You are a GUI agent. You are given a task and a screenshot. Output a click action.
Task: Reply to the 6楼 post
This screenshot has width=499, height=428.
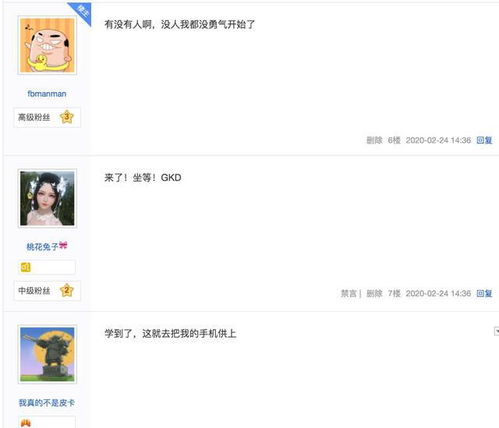pos(484,140)
